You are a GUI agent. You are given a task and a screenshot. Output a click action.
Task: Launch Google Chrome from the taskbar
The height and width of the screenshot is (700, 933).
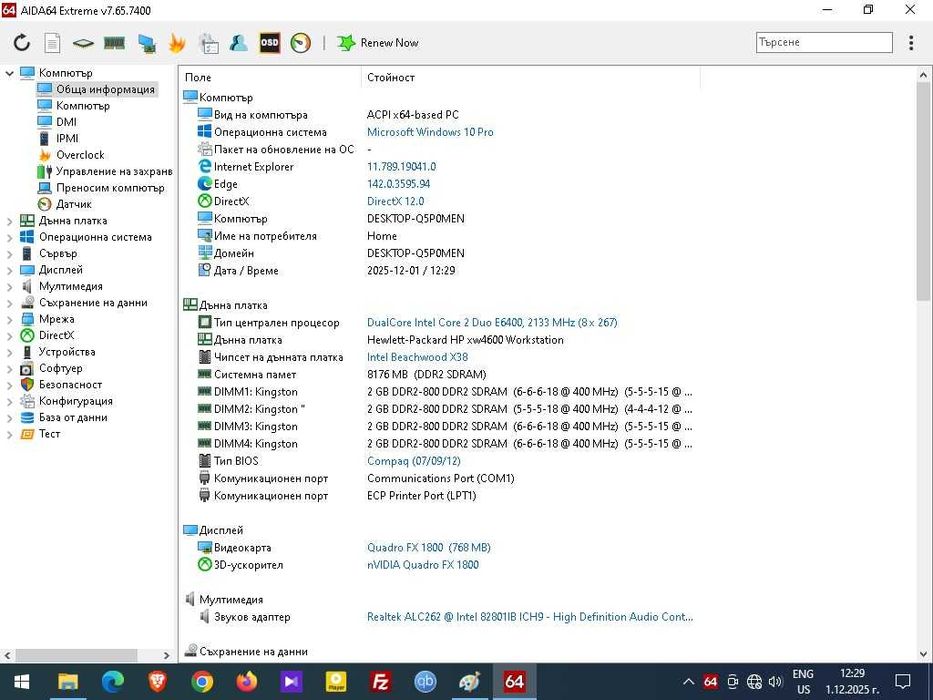tap(202, 682)
